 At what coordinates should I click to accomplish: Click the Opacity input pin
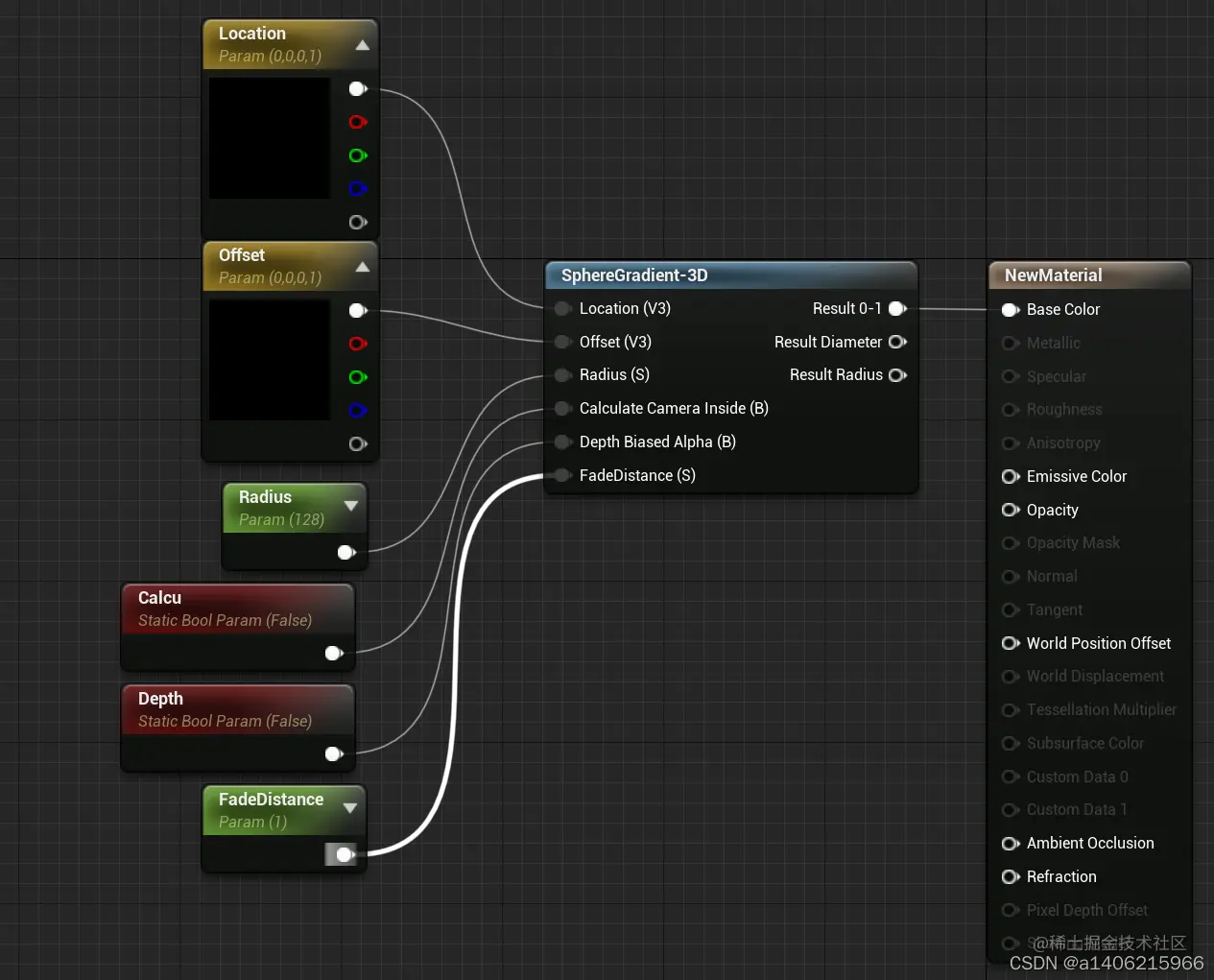1011,510
